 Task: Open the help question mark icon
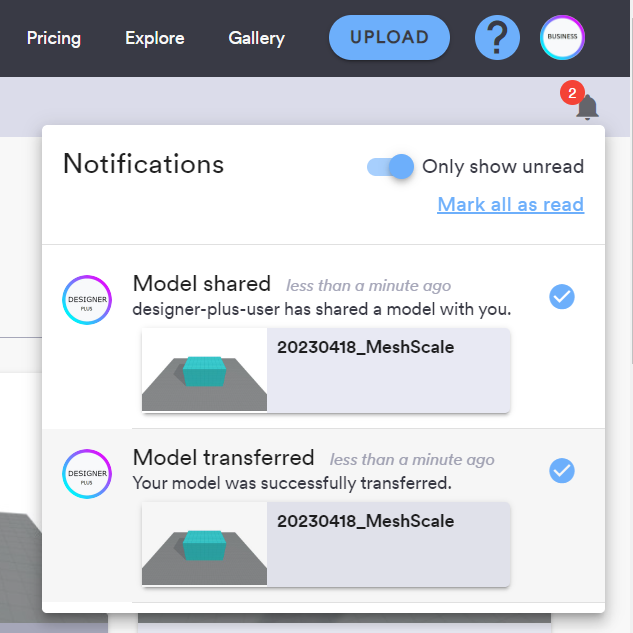click(497, 38)
